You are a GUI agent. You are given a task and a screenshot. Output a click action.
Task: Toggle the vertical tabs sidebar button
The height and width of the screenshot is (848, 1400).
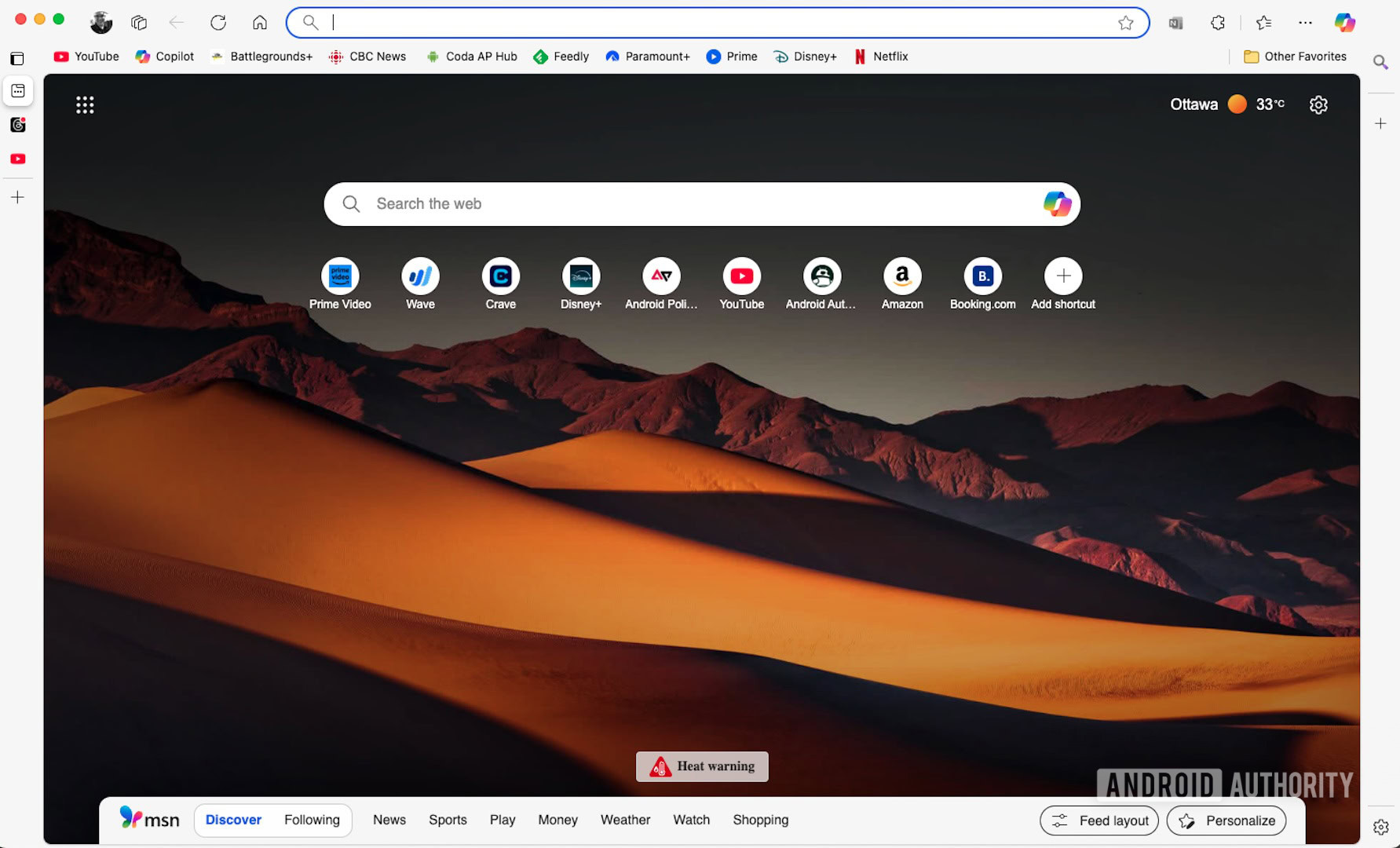[x=17, y=59]
